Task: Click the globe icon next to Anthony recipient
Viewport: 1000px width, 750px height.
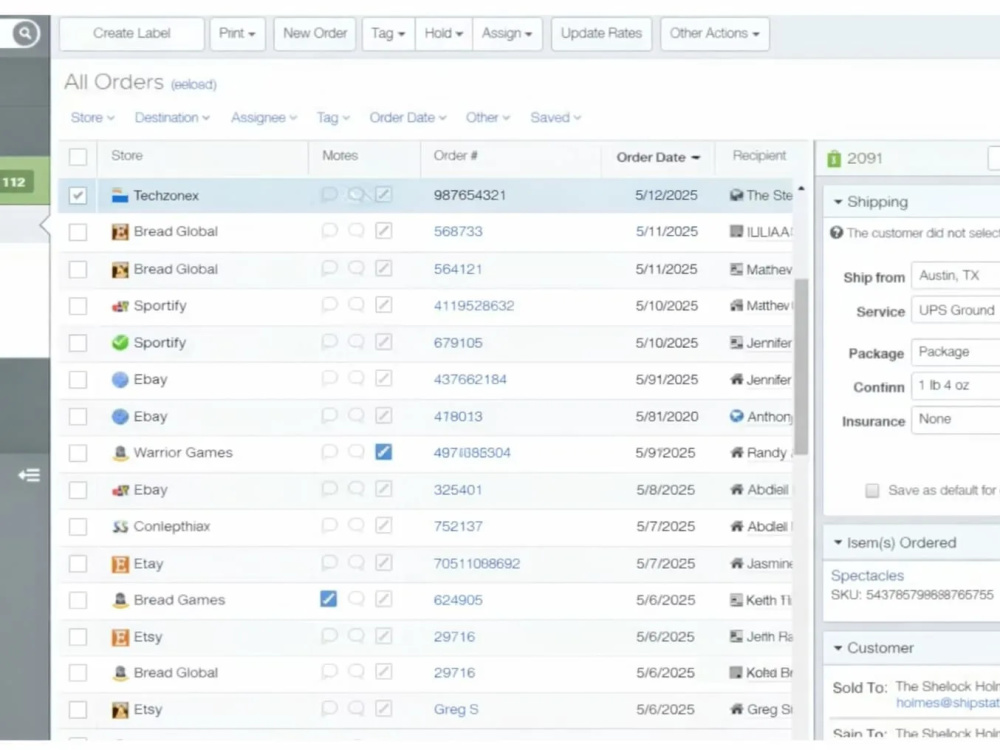Action: (737, 416)
